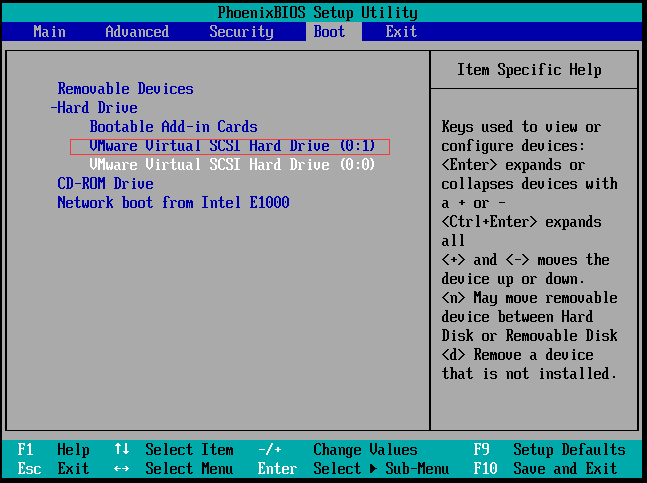
Task: Click Enter Select Sub-Menu hint
Action: click(x=353, y=468)
